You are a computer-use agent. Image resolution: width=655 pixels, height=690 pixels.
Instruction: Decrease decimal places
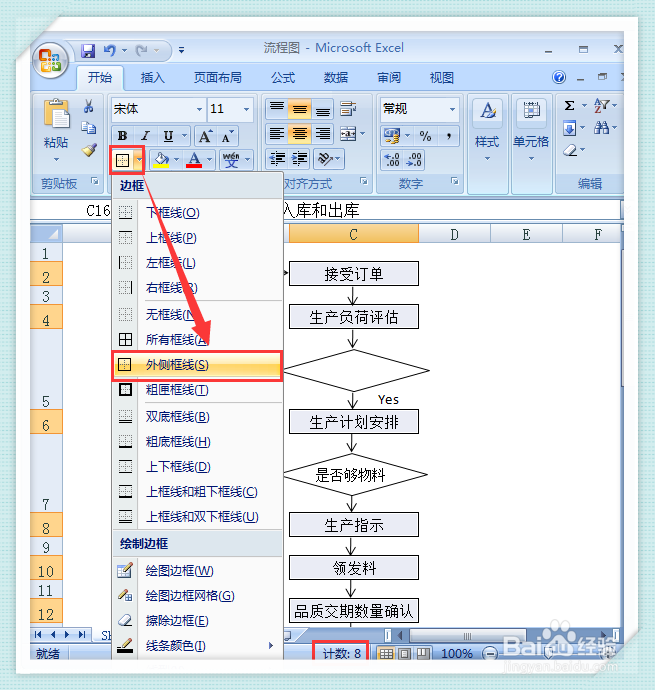pos(414,159)
